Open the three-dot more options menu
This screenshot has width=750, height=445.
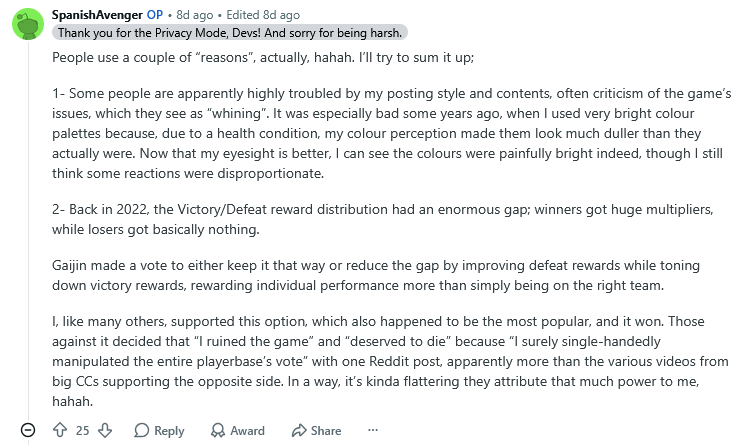(x=373, y=430)
